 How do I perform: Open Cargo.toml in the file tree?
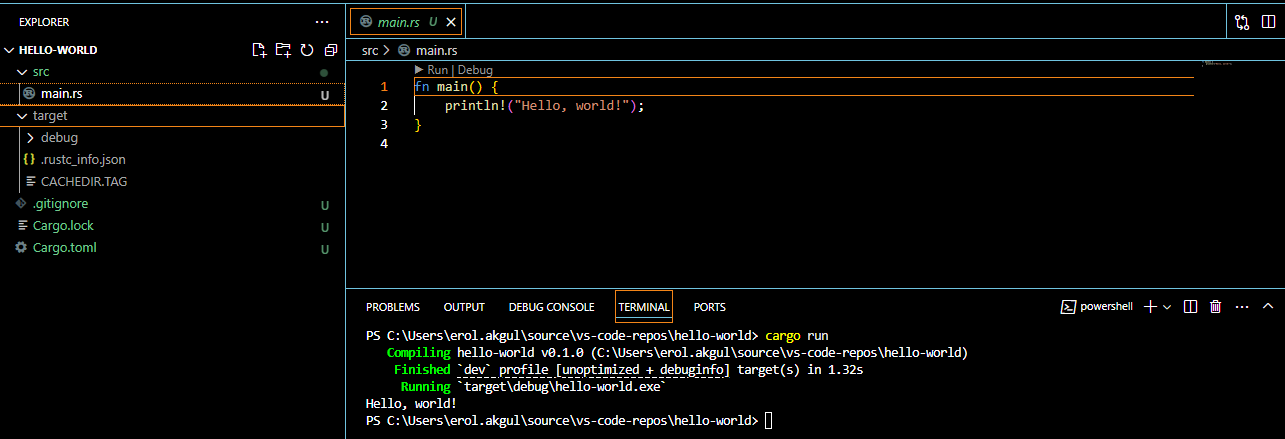click(64, 248)
